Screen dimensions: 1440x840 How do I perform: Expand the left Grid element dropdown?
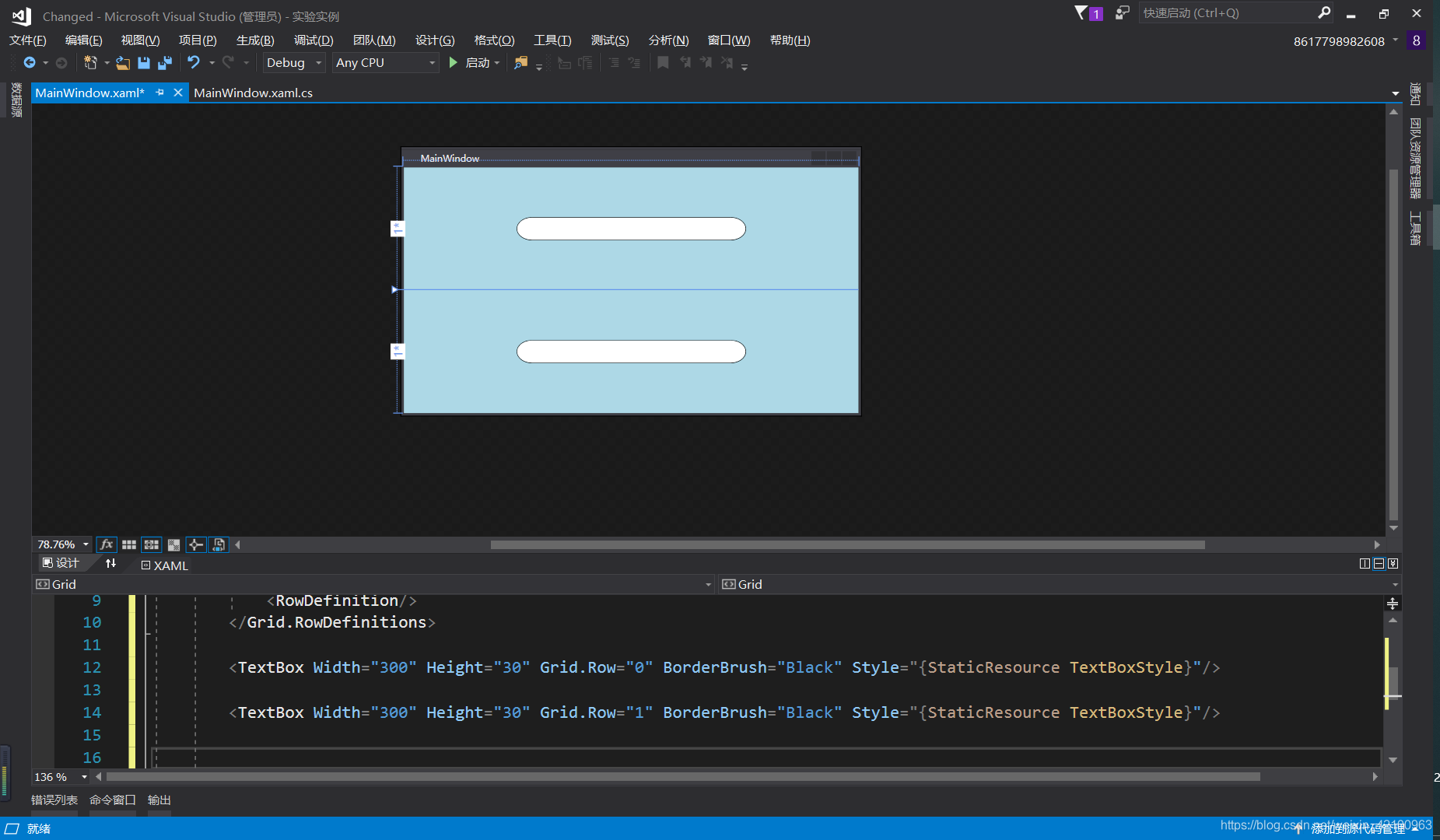click(709, 584)
